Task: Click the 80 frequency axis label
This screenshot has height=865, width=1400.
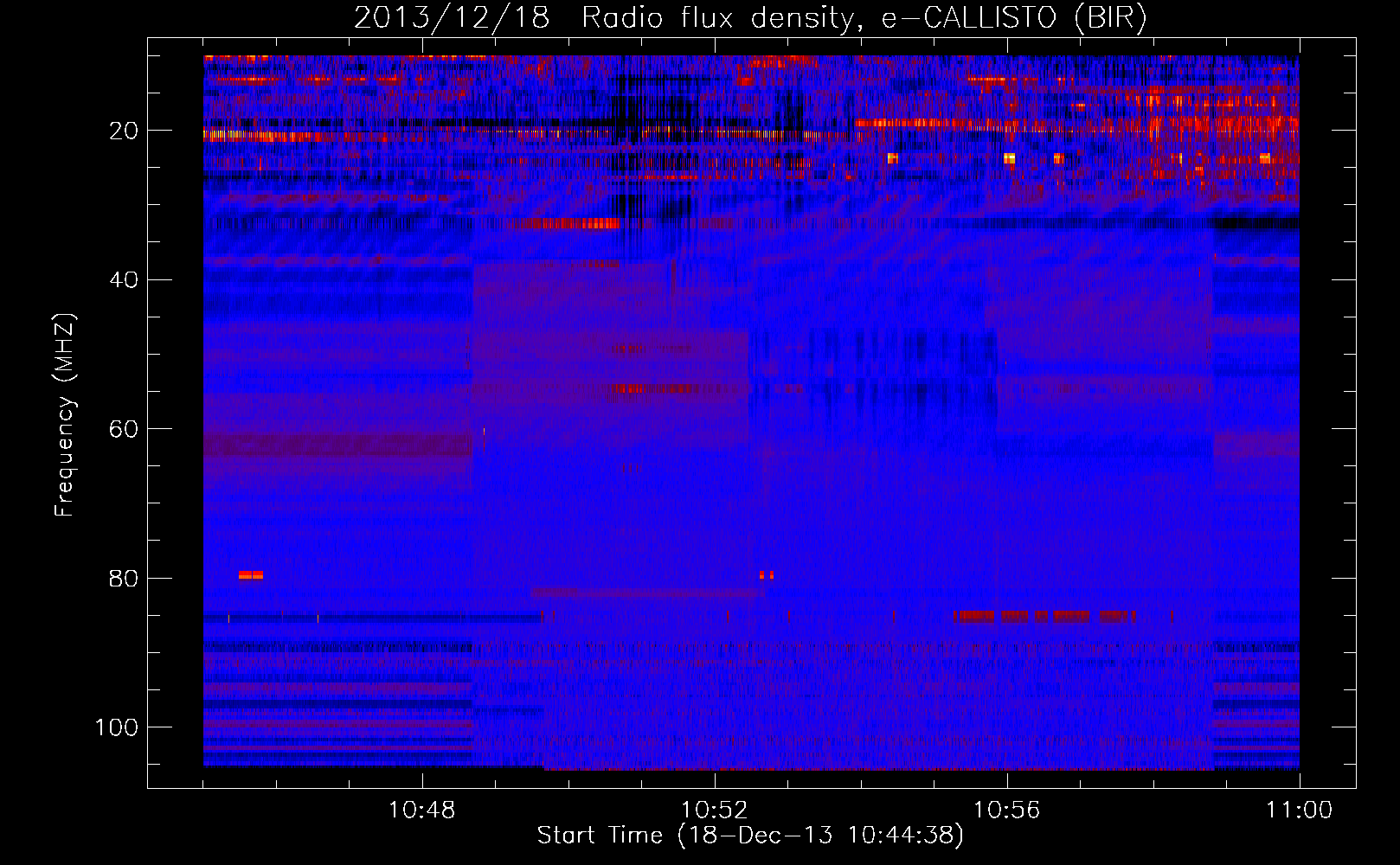Action: tap(124, 579)
